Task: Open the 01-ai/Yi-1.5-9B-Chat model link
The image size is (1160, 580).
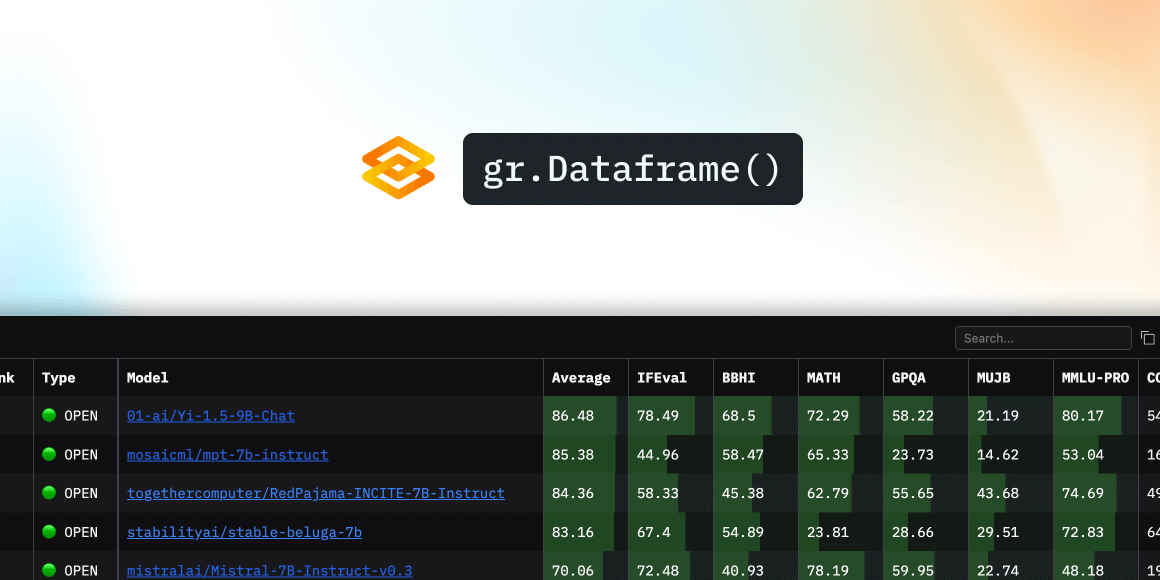Action: (x=211, y=415)
